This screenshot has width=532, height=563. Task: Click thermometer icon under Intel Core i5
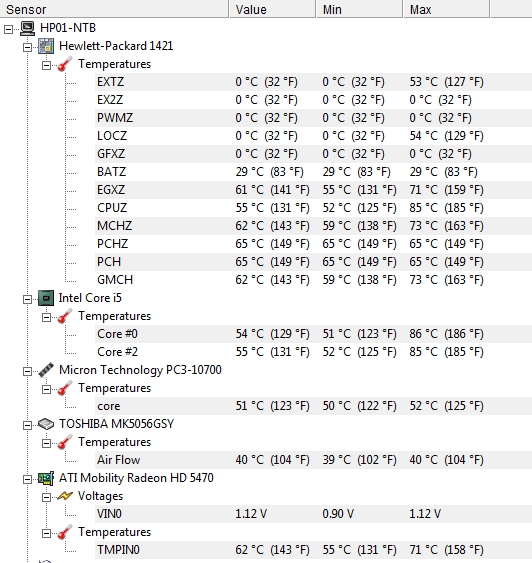pyautogui.click(x=65, y=316)
